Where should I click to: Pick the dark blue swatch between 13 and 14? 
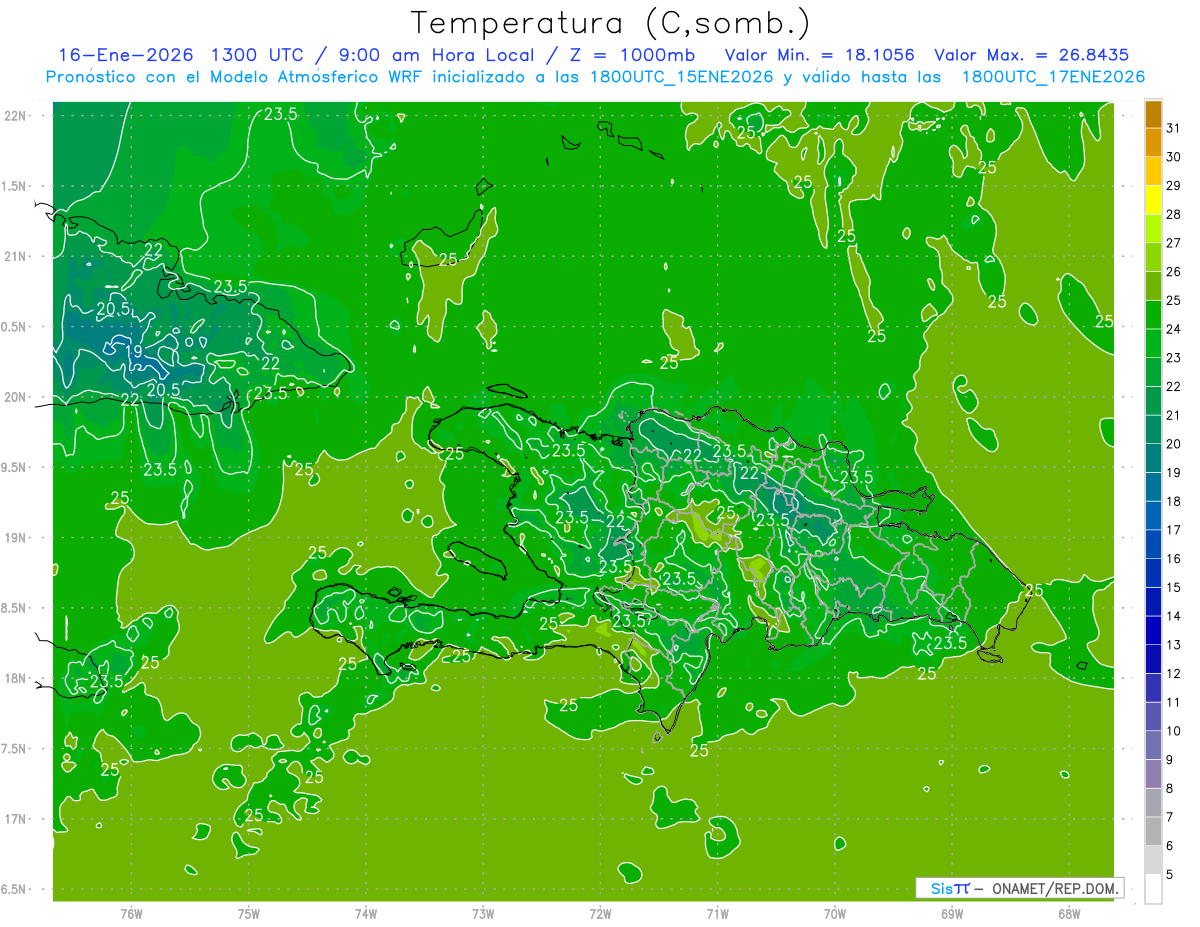tap(1153, 630)
